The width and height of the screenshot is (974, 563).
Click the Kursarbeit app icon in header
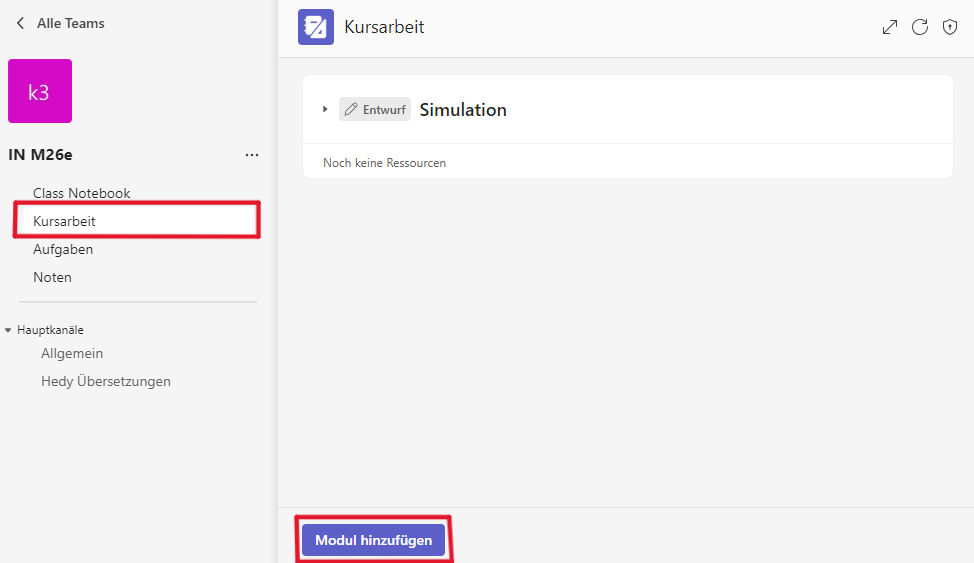(316, 27)
